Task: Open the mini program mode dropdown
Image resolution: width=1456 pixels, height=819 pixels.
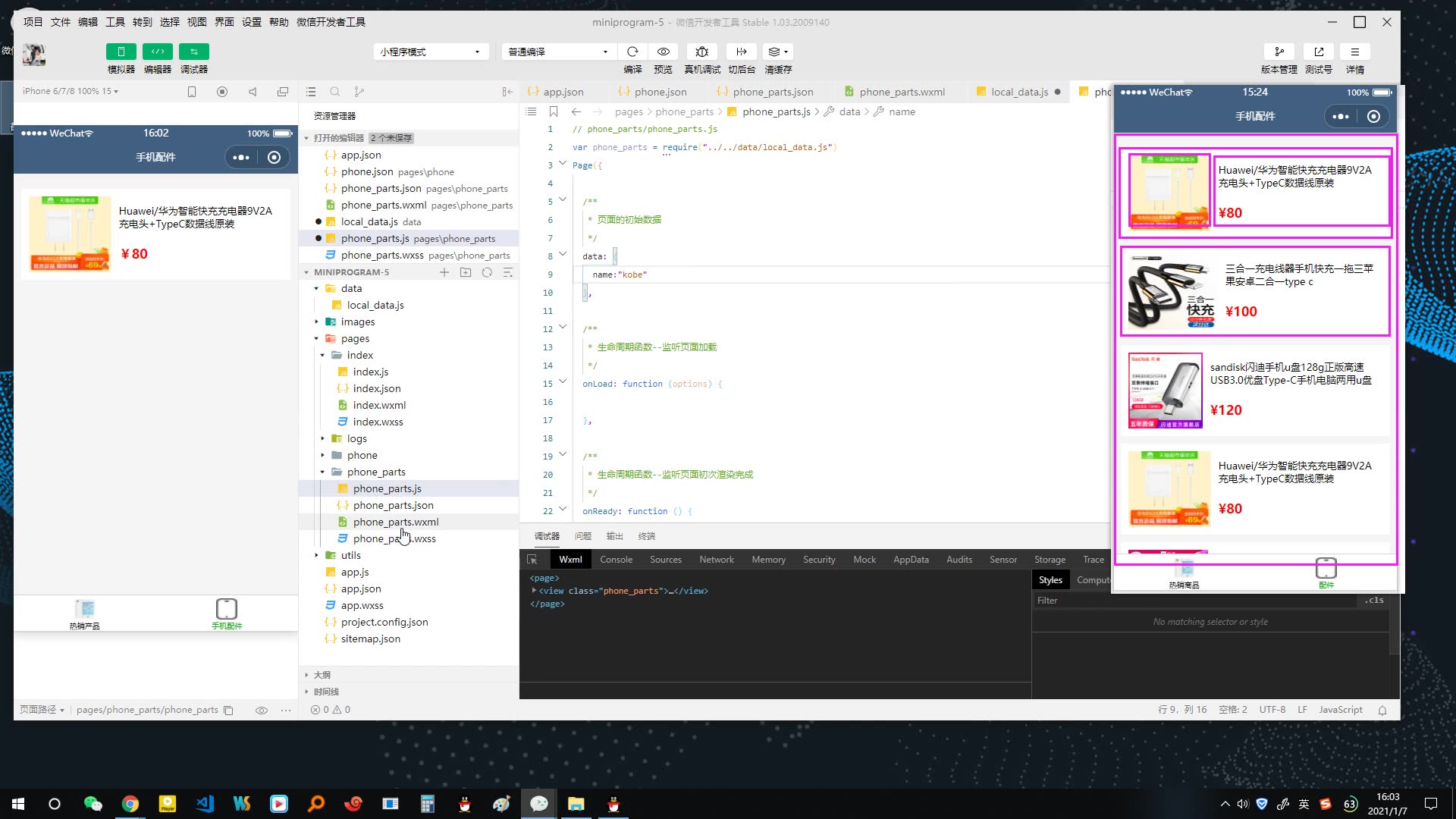Action: click(430, 52)
